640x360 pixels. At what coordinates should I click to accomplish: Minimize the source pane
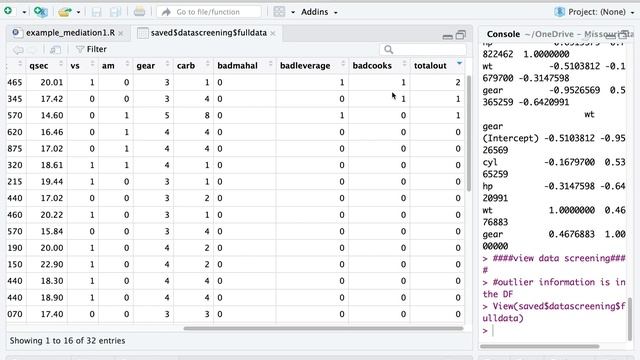(x=447, y=37)
